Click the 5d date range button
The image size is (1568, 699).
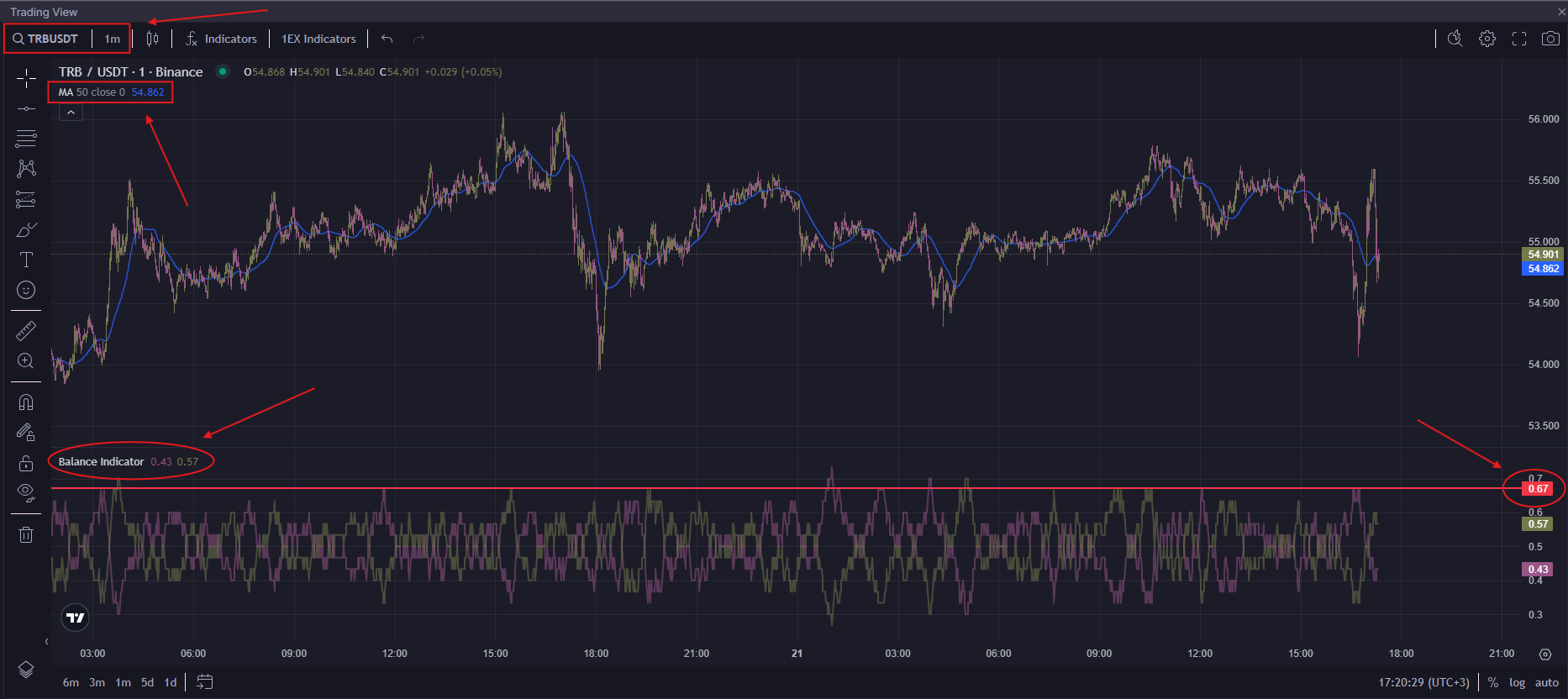click(147, 682)
